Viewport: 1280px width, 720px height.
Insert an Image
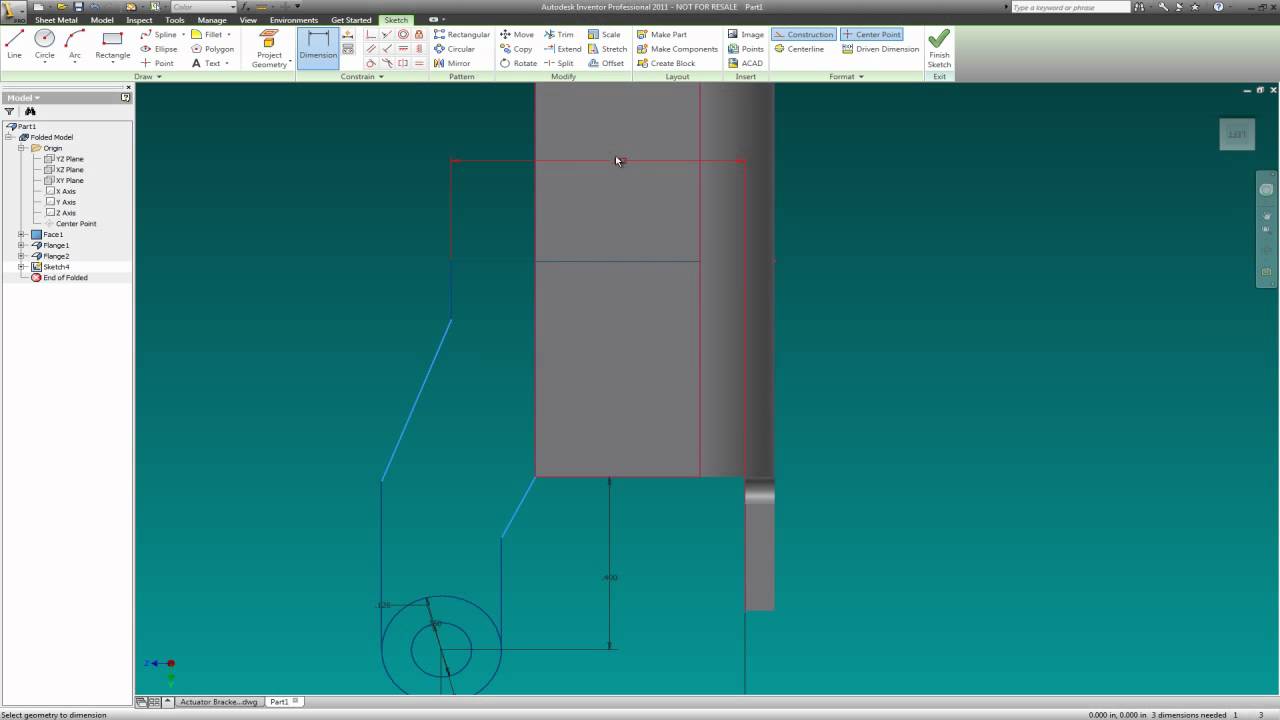point(746,34)
